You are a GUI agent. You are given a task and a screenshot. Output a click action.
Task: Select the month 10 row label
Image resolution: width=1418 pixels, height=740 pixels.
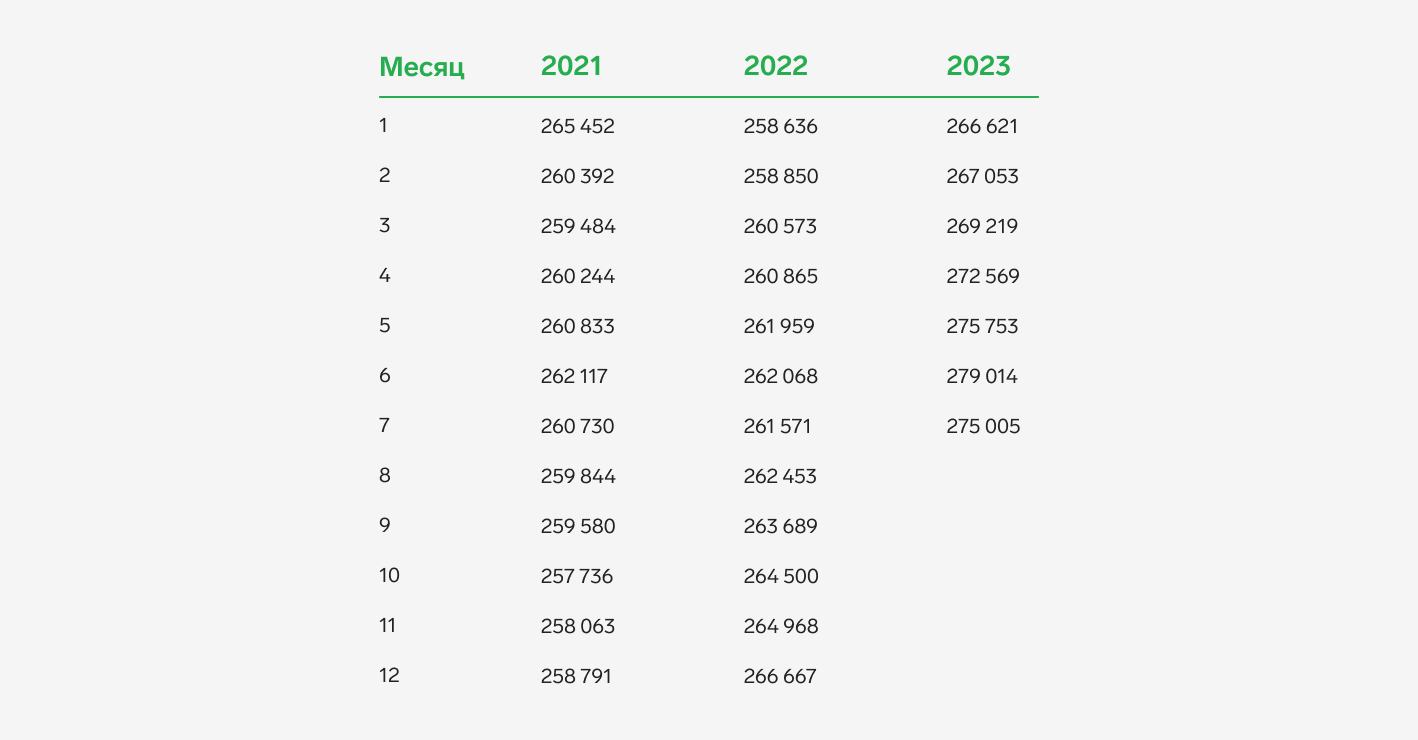pyautogui.click(x=389, y=576)
